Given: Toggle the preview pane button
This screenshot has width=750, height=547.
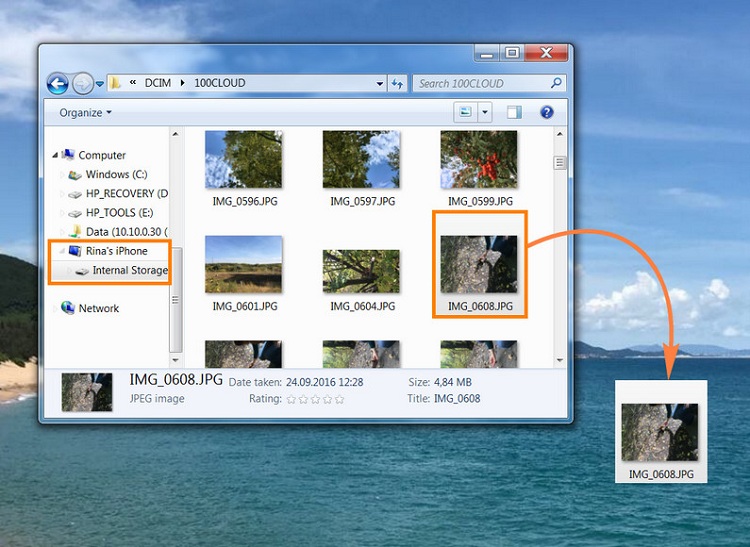Looking at the screenshot, I should point(514,113).
